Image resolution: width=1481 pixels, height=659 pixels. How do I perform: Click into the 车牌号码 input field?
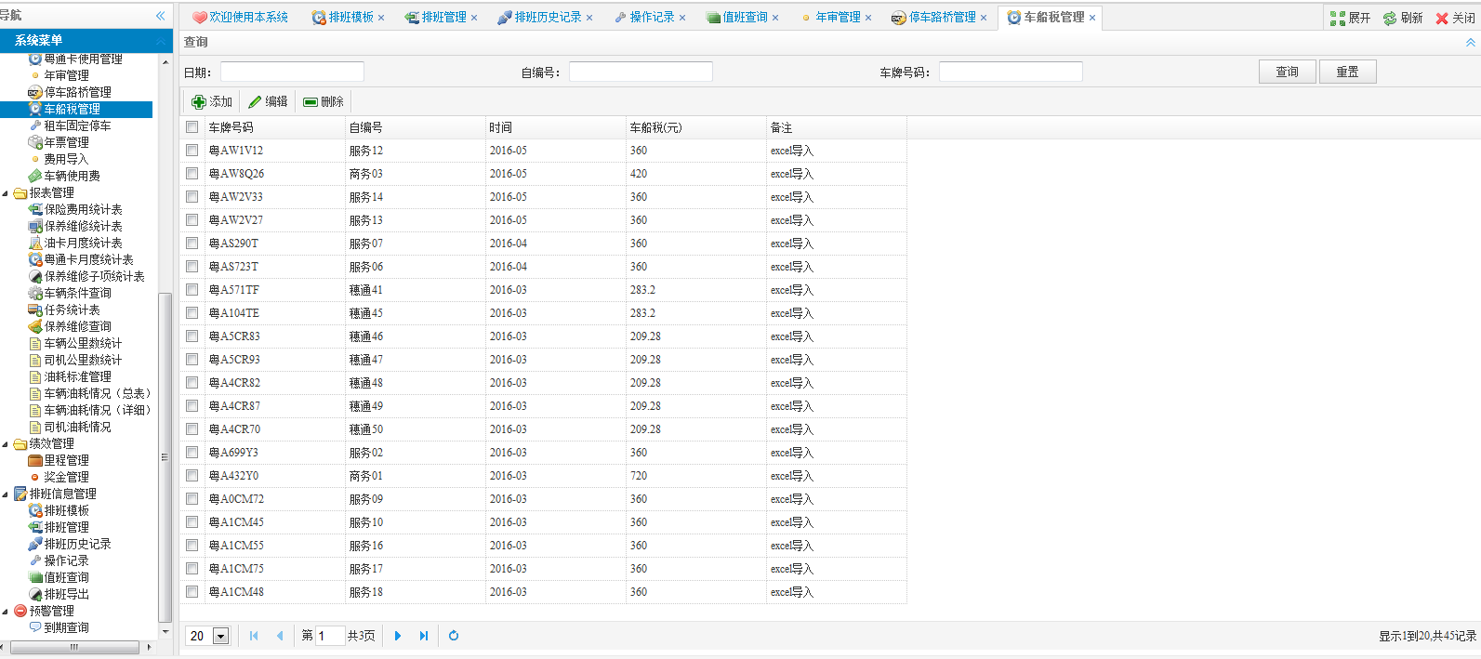click(1010, 72)
